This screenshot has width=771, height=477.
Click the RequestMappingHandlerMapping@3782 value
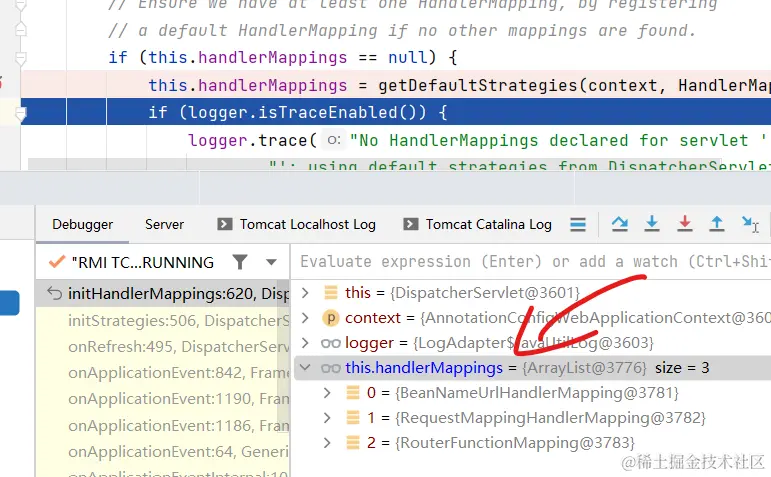point(550,418)
